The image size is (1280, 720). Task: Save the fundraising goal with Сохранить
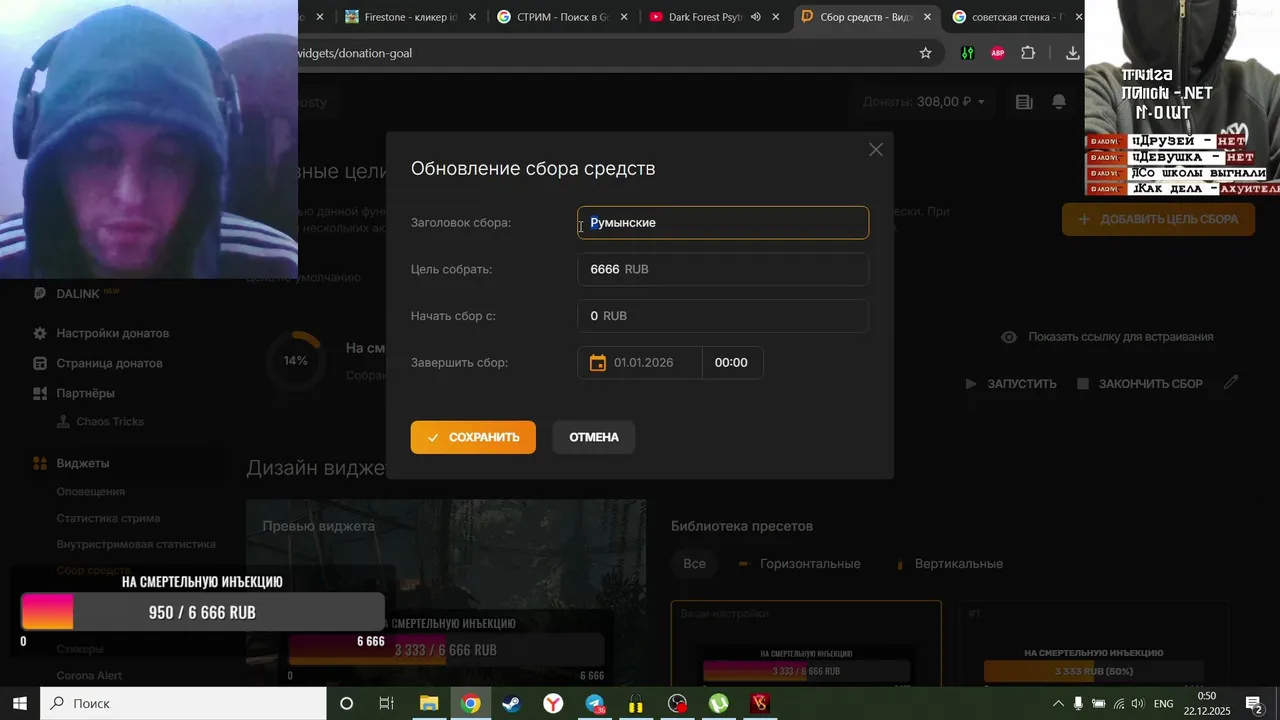point(473,437)
